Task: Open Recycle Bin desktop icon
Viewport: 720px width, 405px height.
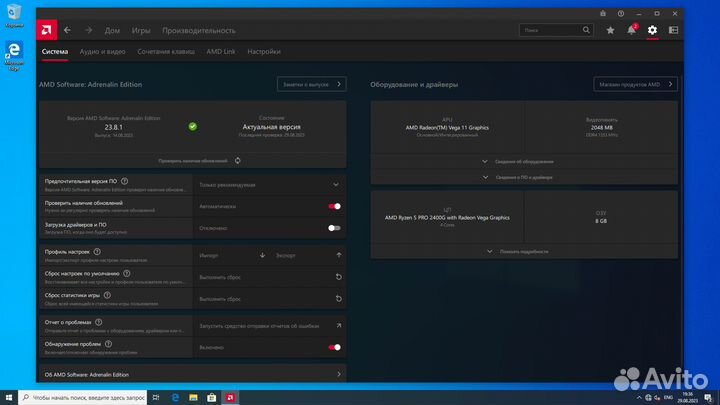Action: pos(14,16)
